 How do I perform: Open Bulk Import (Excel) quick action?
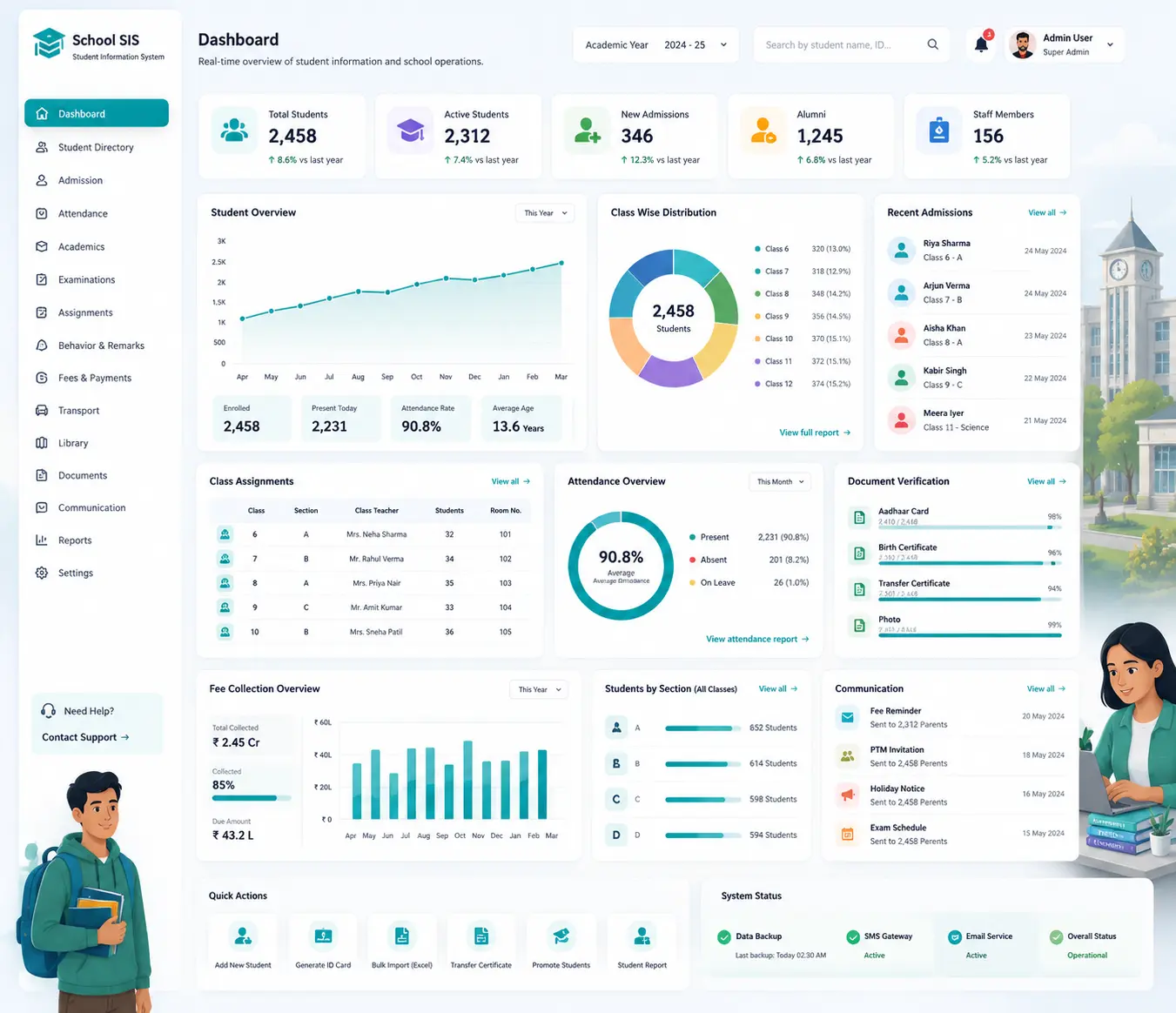click(x=402, y=943)
